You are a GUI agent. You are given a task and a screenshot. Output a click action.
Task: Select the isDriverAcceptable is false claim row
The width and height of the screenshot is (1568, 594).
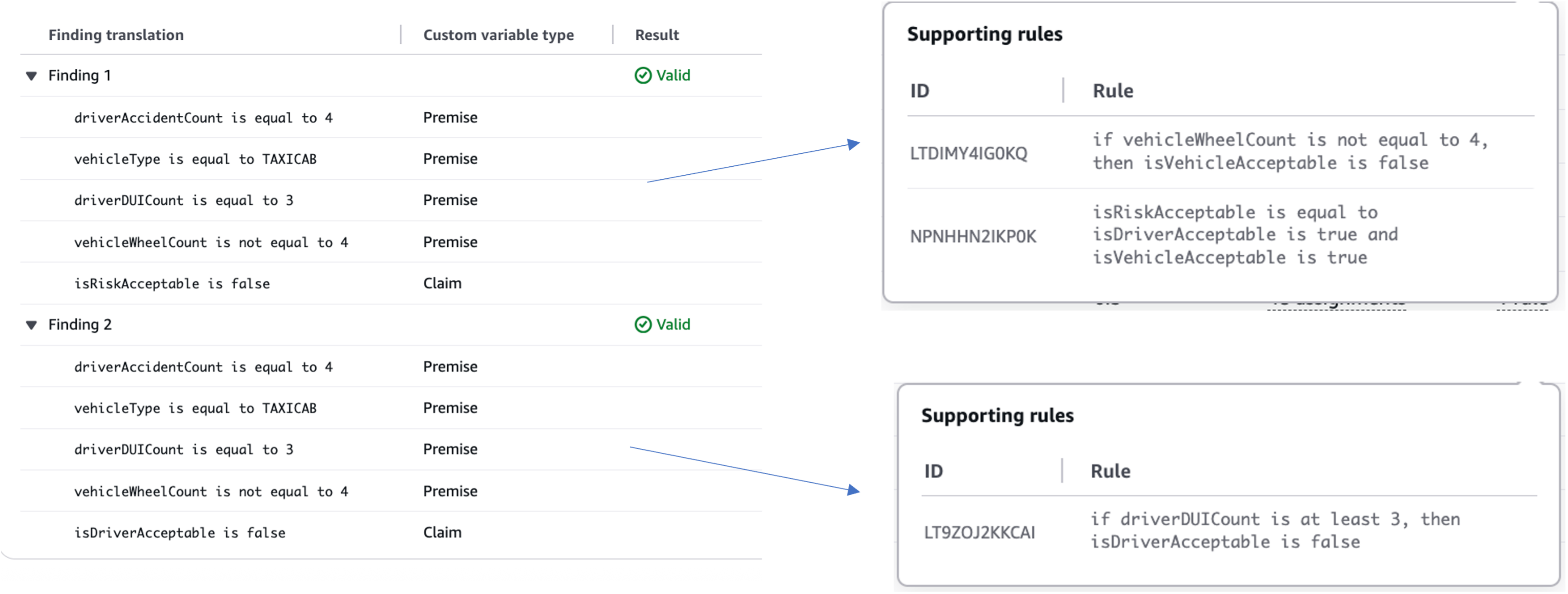(180, 532)
